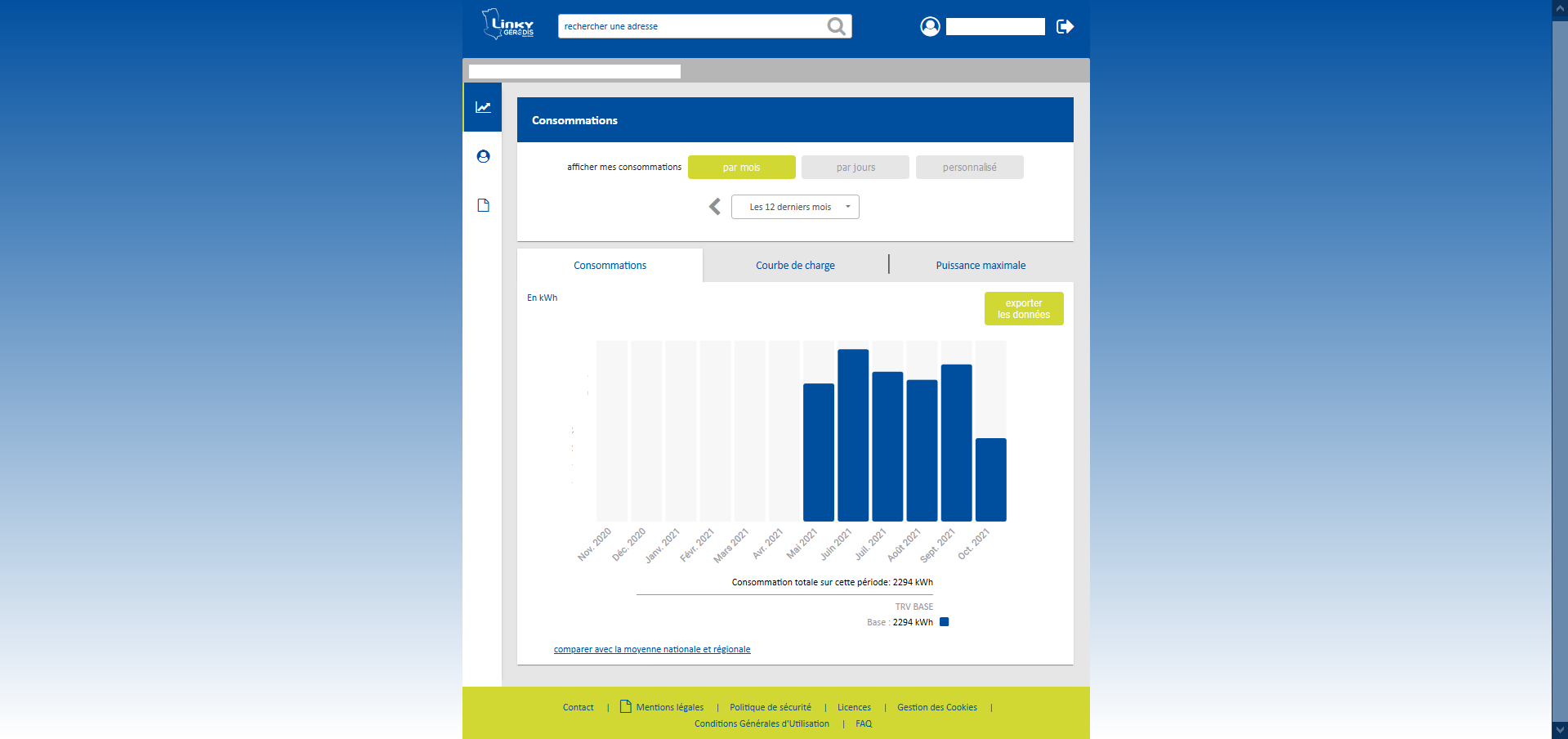Open Gestion des Cookies link
This screenshot has height=739, width=1568.
point(937,707)
